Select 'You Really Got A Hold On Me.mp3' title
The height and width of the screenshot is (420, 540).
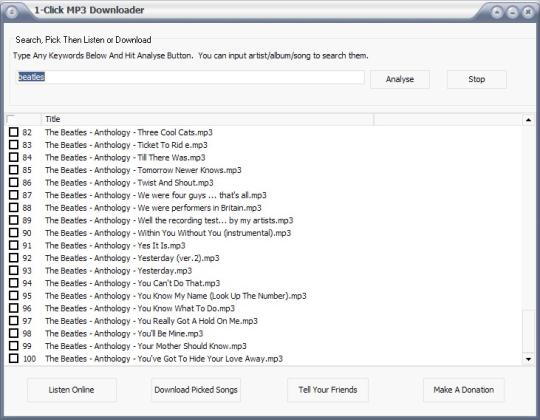(198, 321)
